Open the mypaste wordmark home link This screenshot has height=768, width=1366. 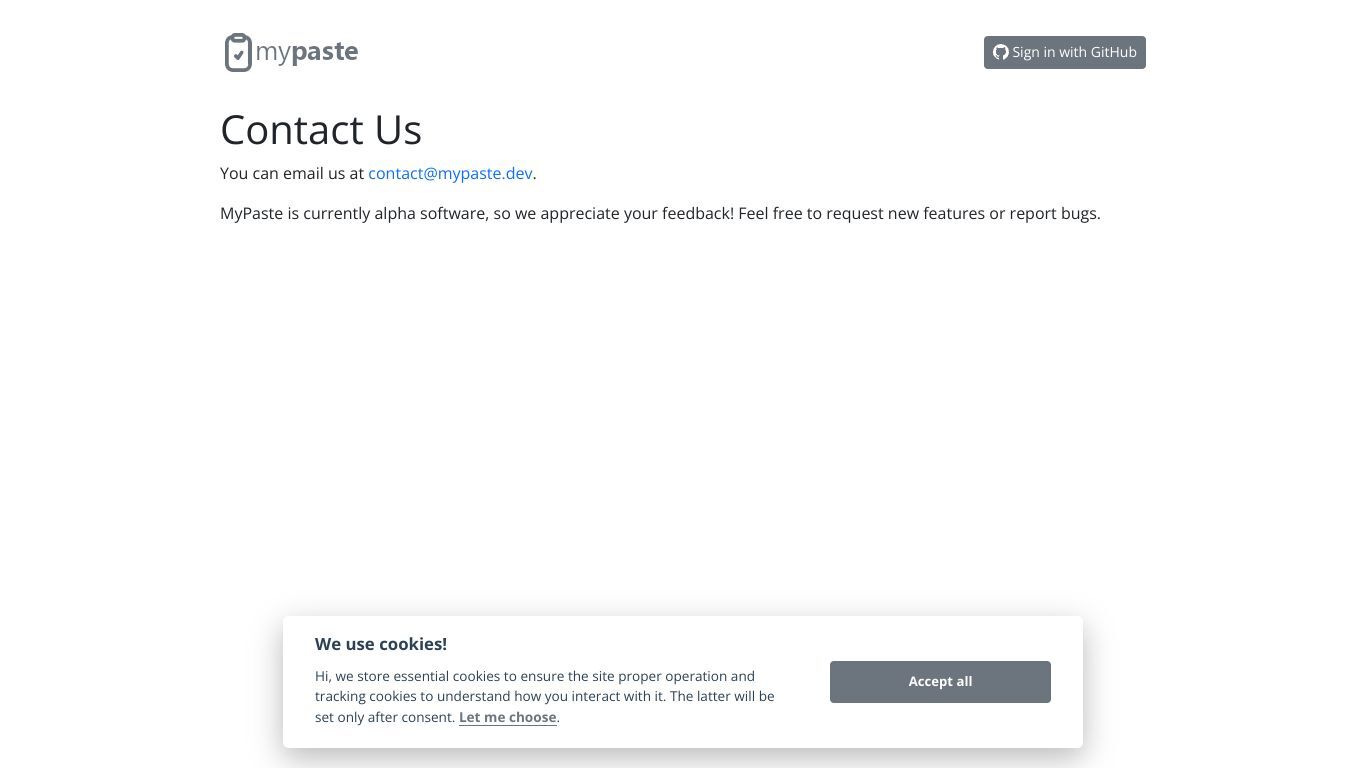307,51
